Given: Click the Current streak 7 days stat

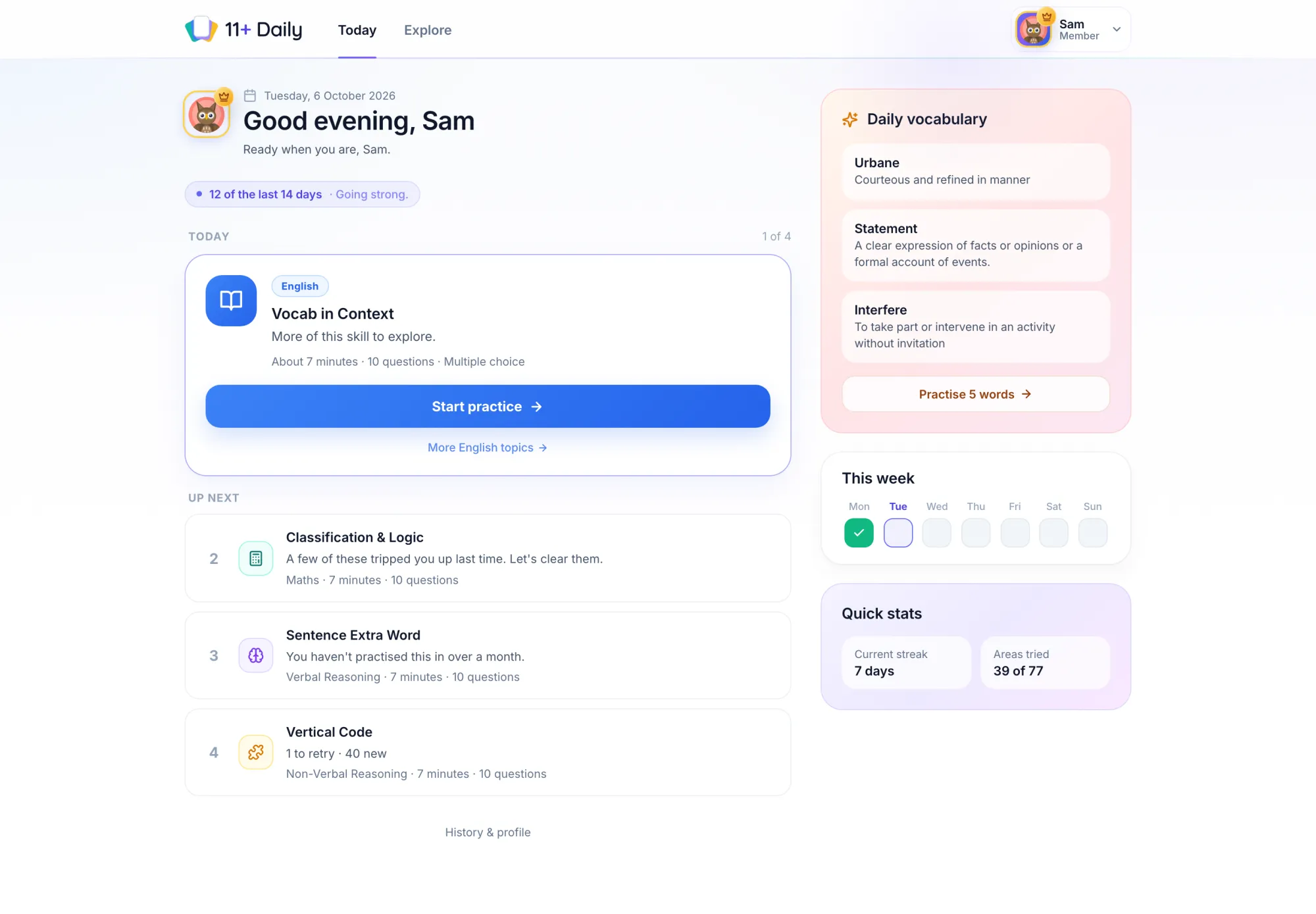Looking at the screenshot, I should pos(907,663).
